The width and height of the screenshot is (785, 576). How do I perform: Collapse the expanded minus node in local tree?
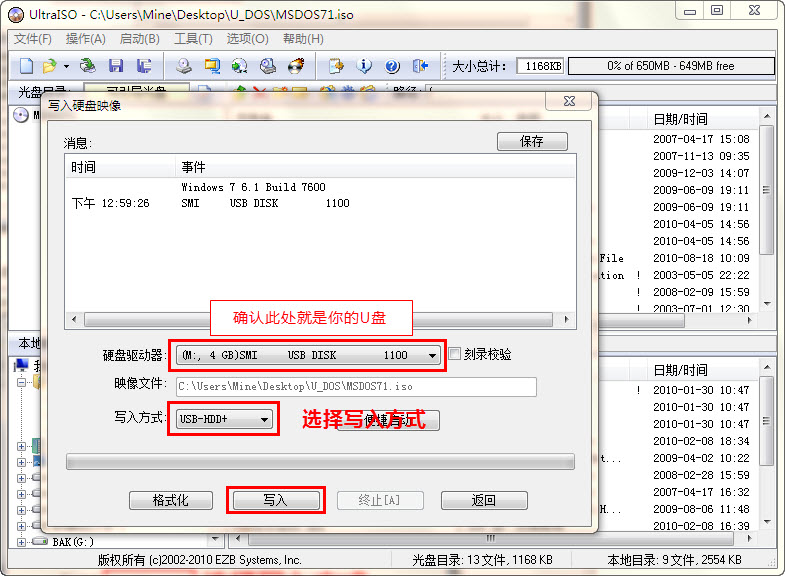coord(21,382)
